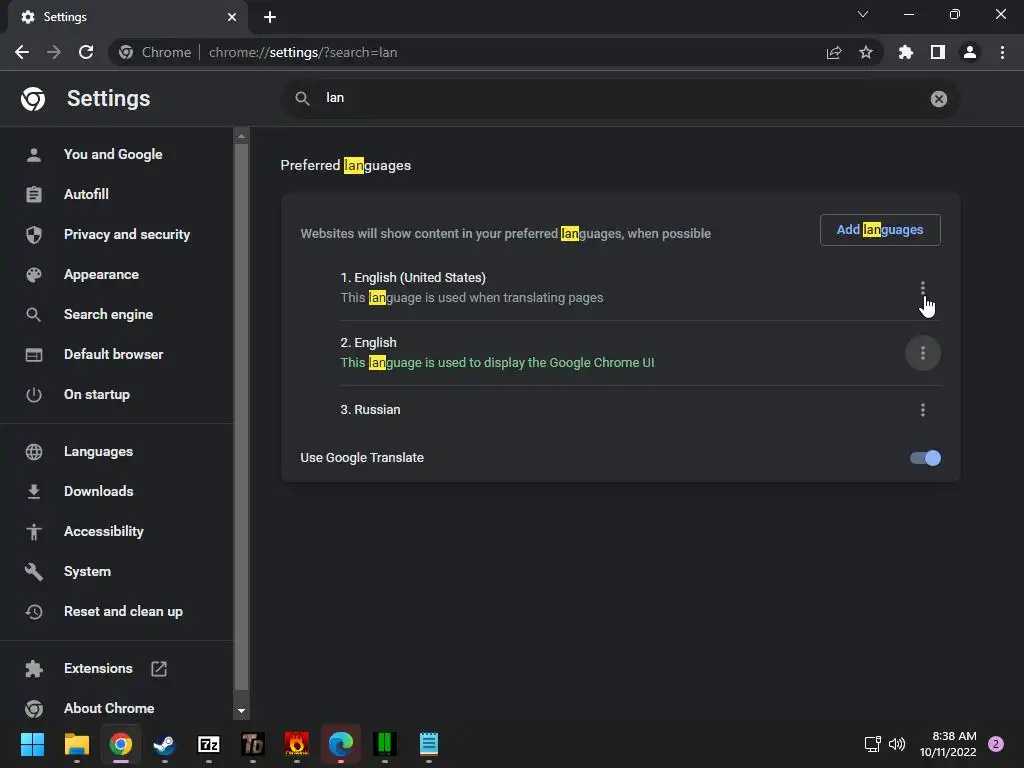Bookmark this page with the star icon
1024x768 pixels.
(865, 52)
